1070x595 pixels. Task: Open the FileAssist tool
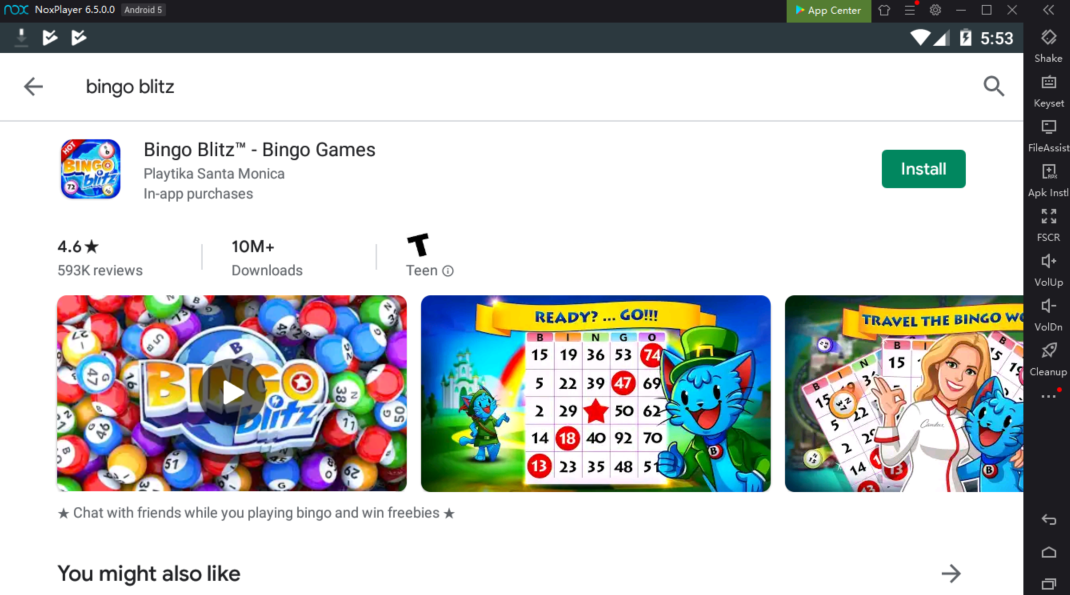tap(1048, 136)
